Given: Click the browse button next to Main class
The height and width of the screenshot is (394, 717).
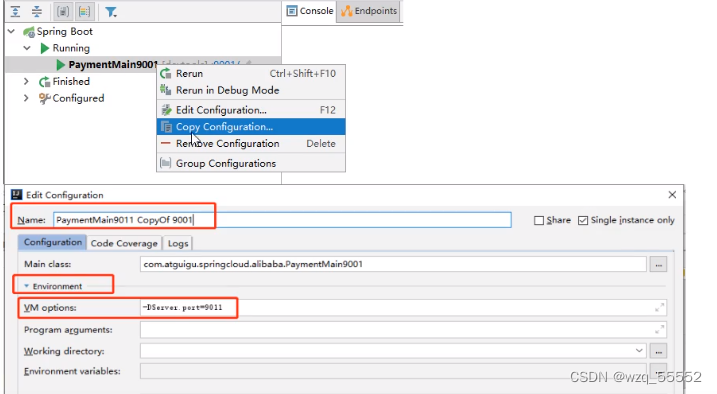Looking at the screenshot, I should [x=658, y=265].
